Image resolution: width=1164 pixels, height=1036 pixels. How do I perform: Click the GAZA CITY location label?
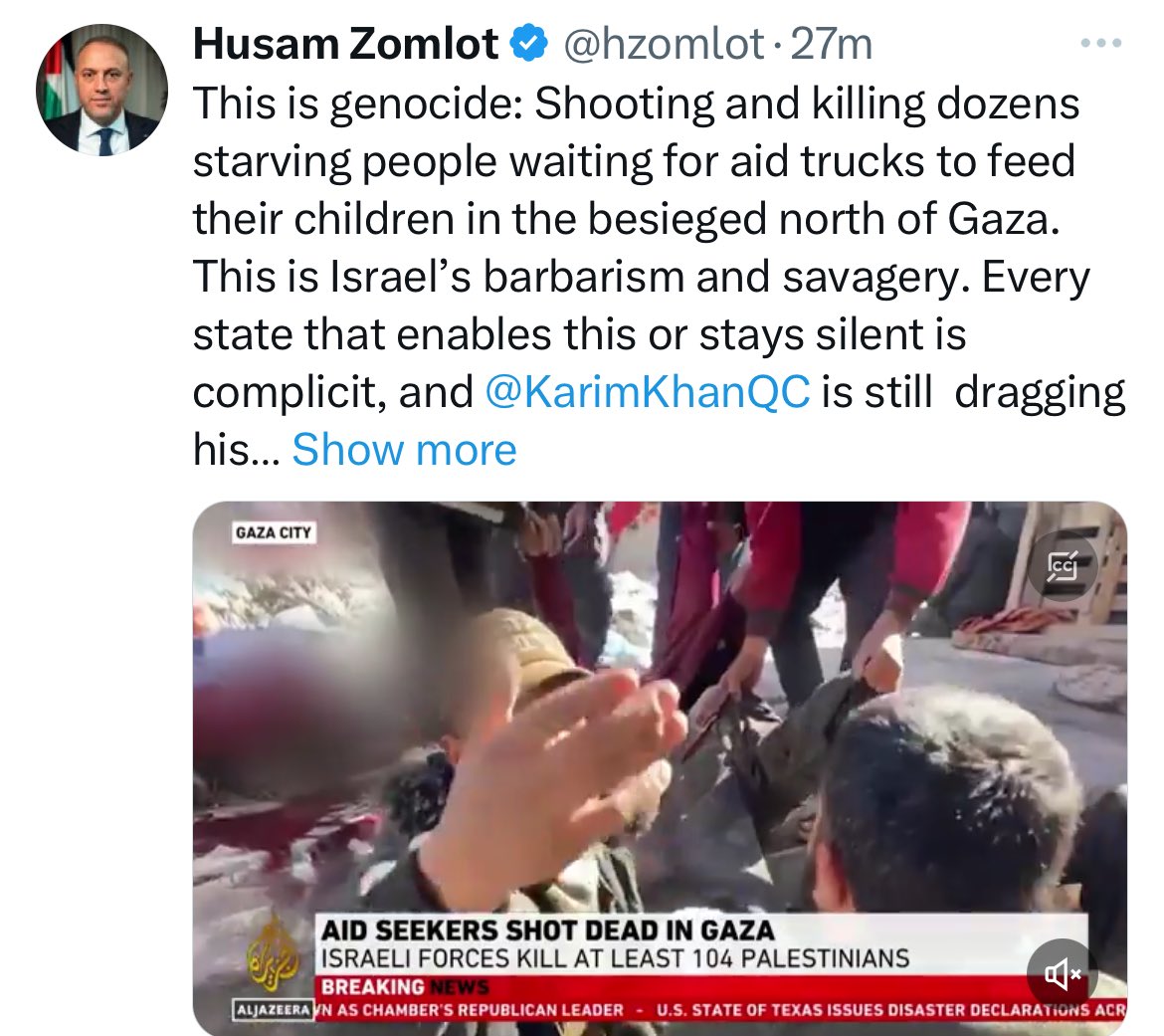[x=274, y=532]
